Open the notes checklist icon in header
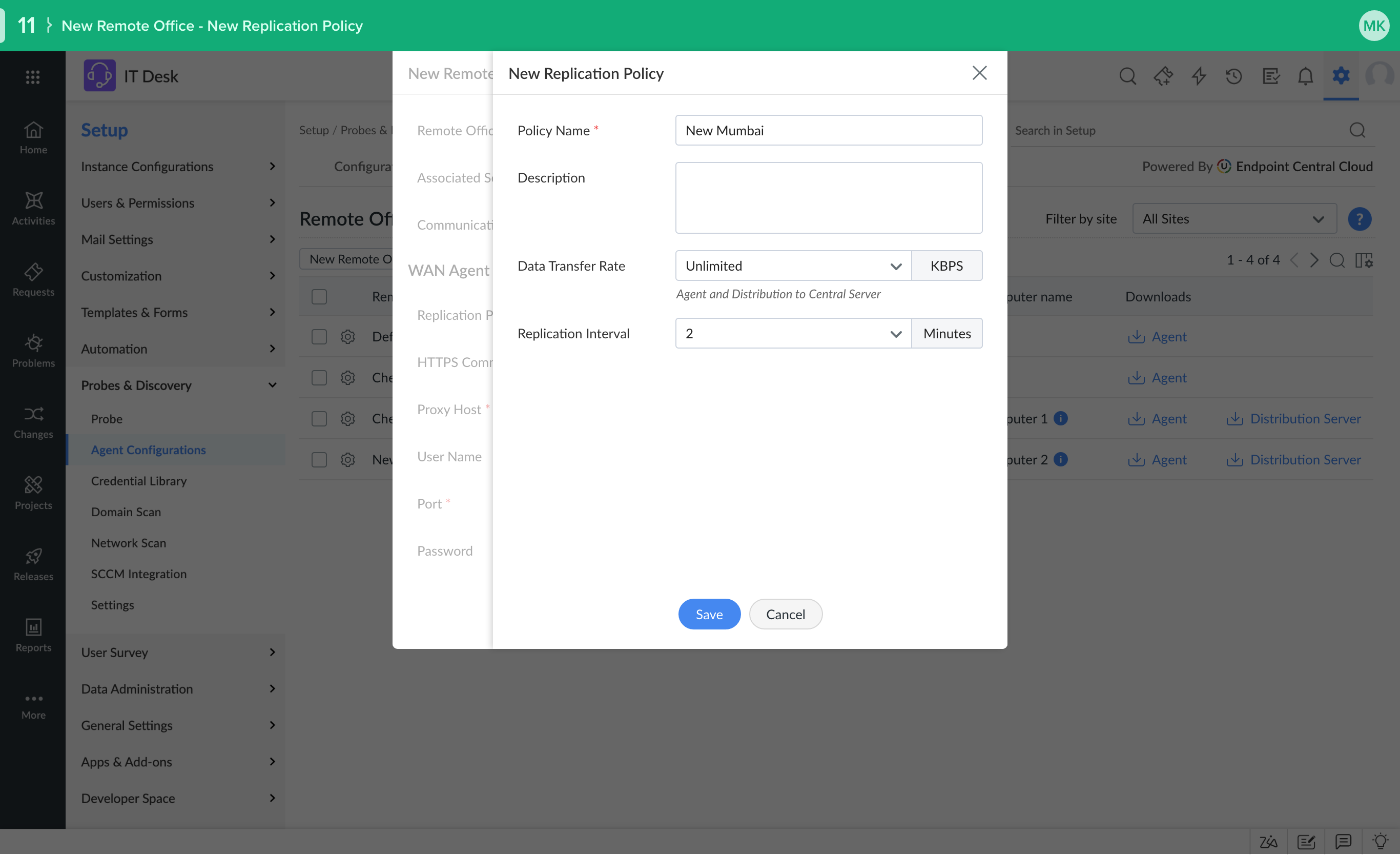 click(x=1270, y=76)
